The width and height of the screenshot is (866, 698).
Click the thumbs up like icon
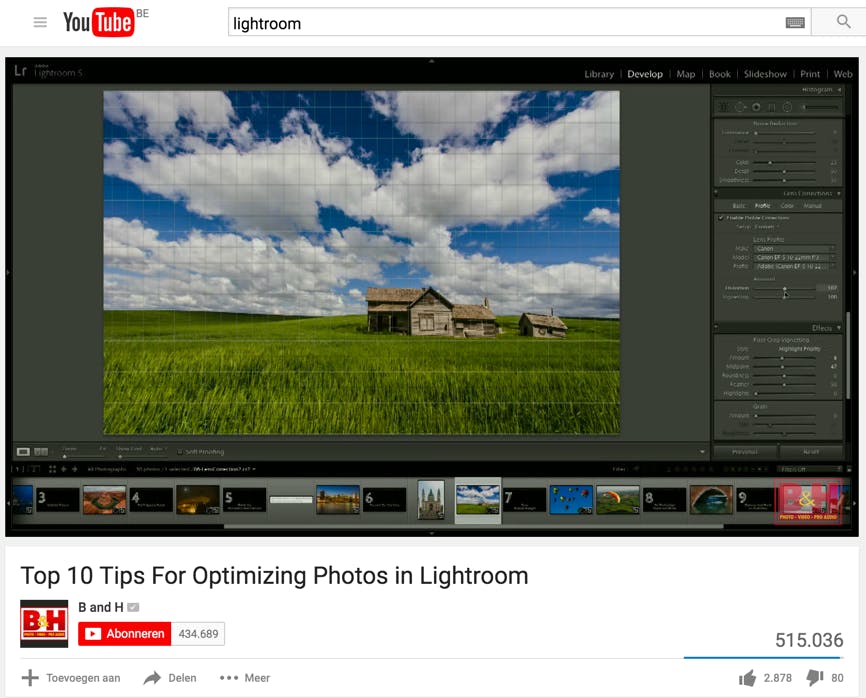tap(747, 678)
